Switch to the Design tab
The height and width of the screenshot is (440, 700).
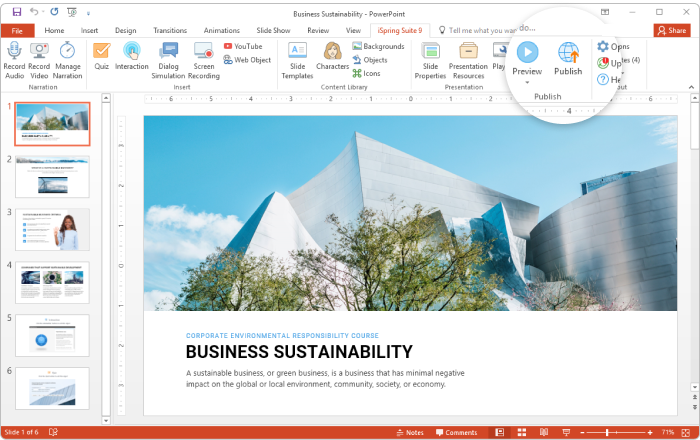pyautogui.click(x=125, y=30)
